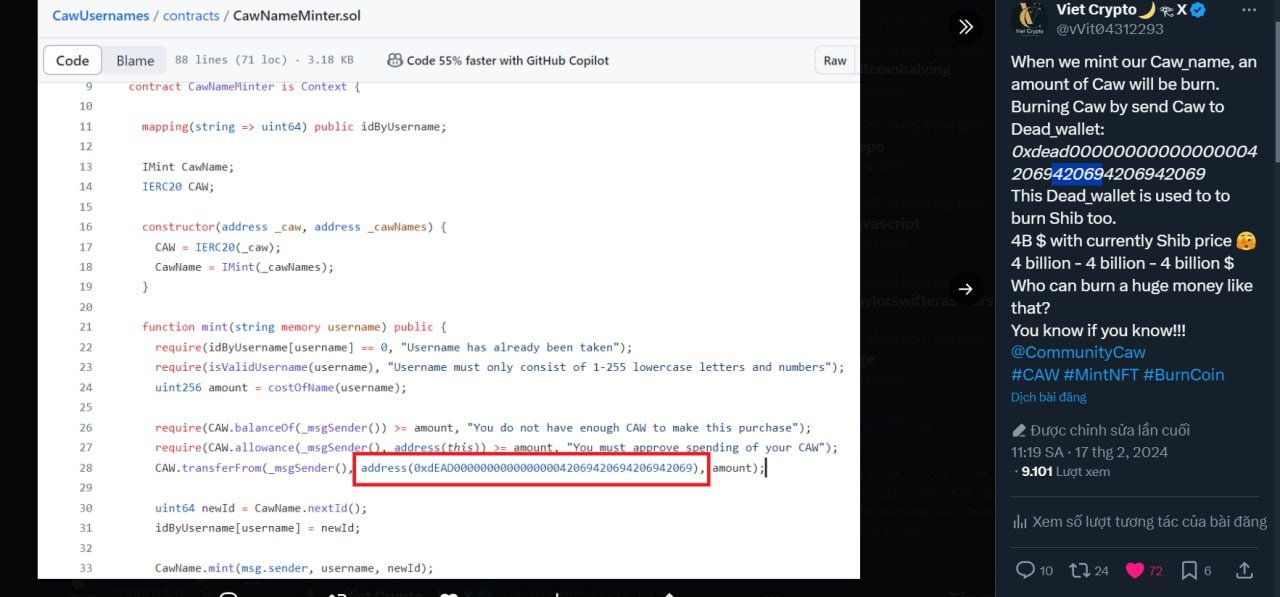The height and width of the screenshot is (597, 1280).
Task: Reply to the Viet Crypto post
Action: pos(1024,570)
